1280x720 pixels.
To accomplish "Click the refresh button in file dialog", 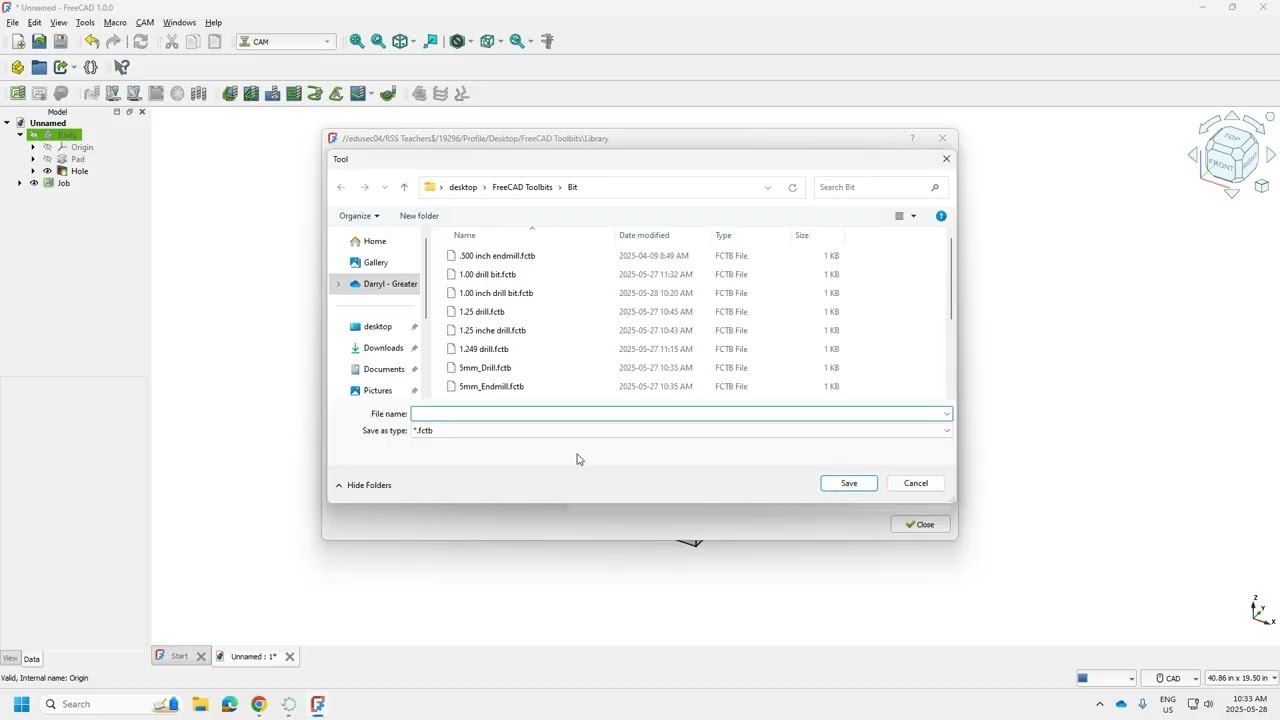I will 793,187.
